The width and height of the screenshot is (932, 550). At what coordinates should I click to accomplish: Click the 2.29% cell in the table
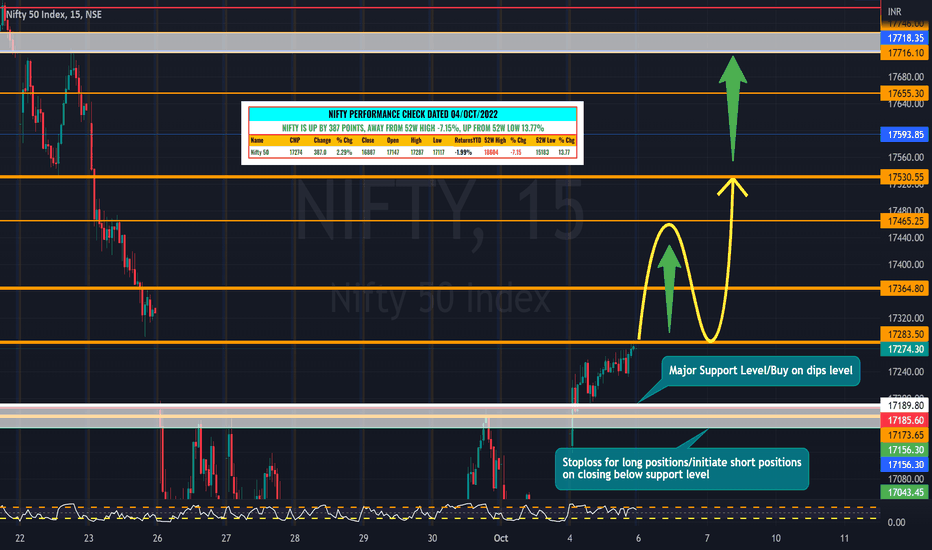344,153
